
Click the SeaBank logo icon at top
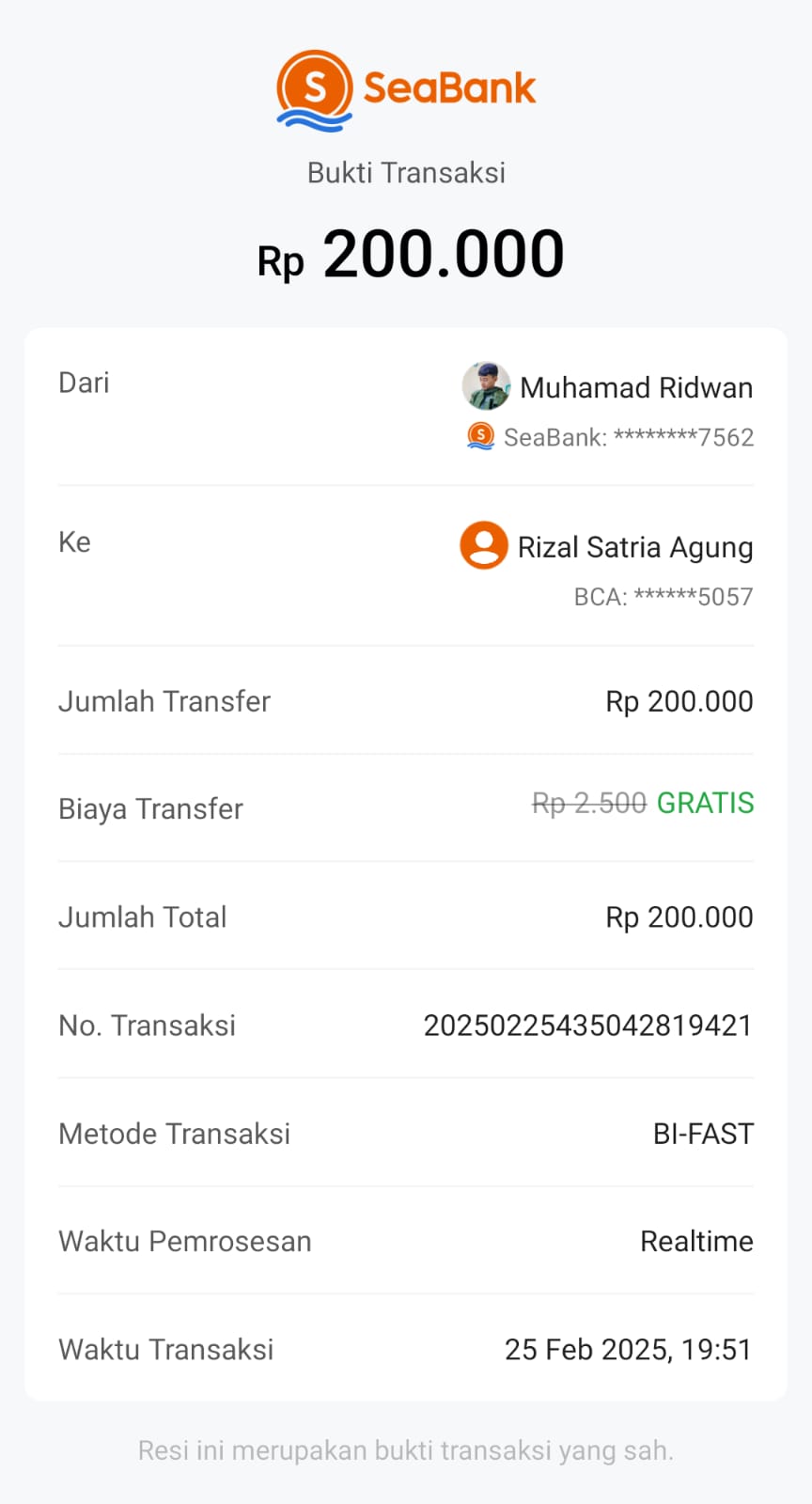coord(315,90)
